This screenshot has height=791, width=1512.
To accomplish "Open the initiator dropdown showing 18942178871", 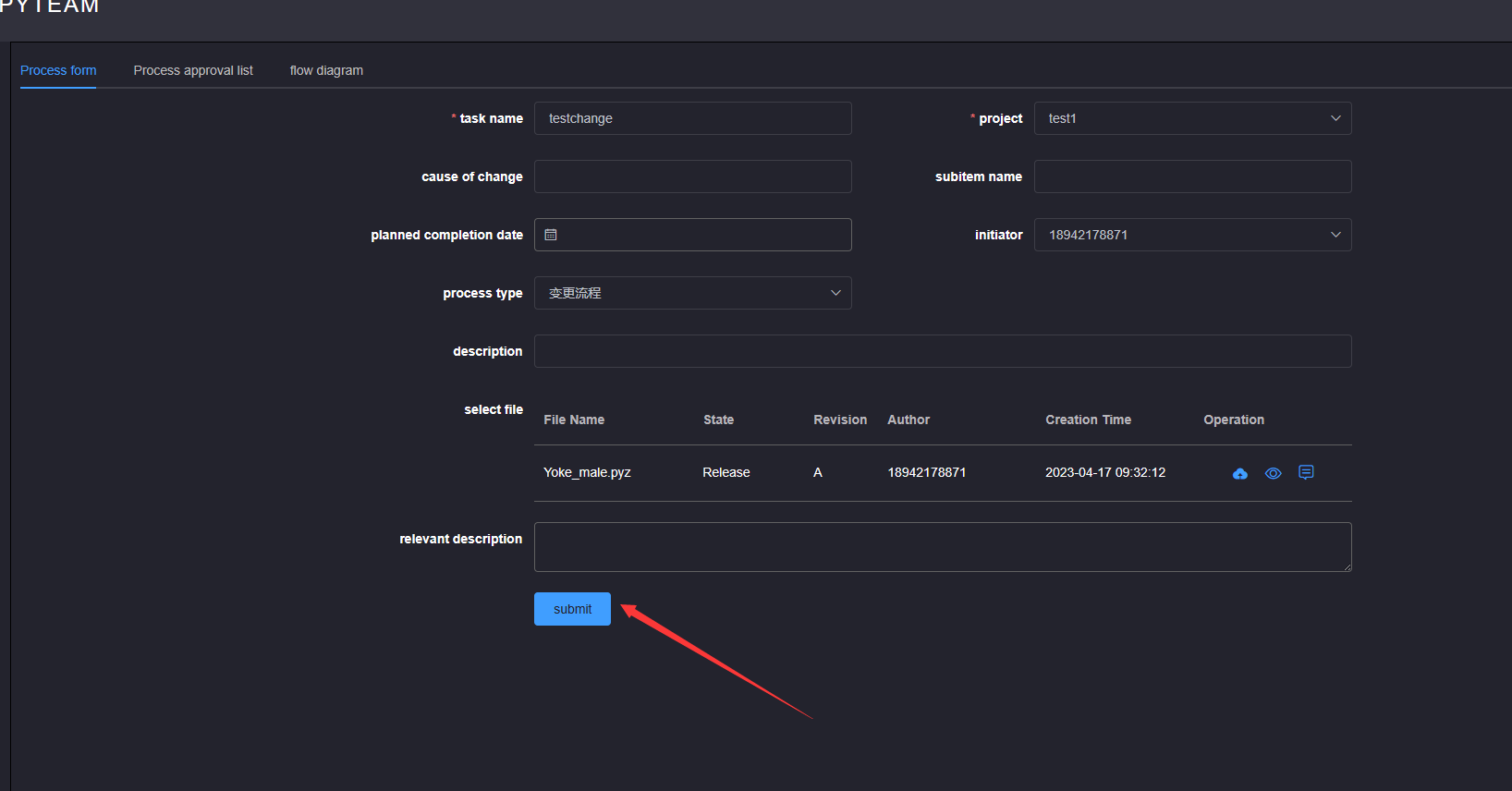I will [x=1192, y=235].
